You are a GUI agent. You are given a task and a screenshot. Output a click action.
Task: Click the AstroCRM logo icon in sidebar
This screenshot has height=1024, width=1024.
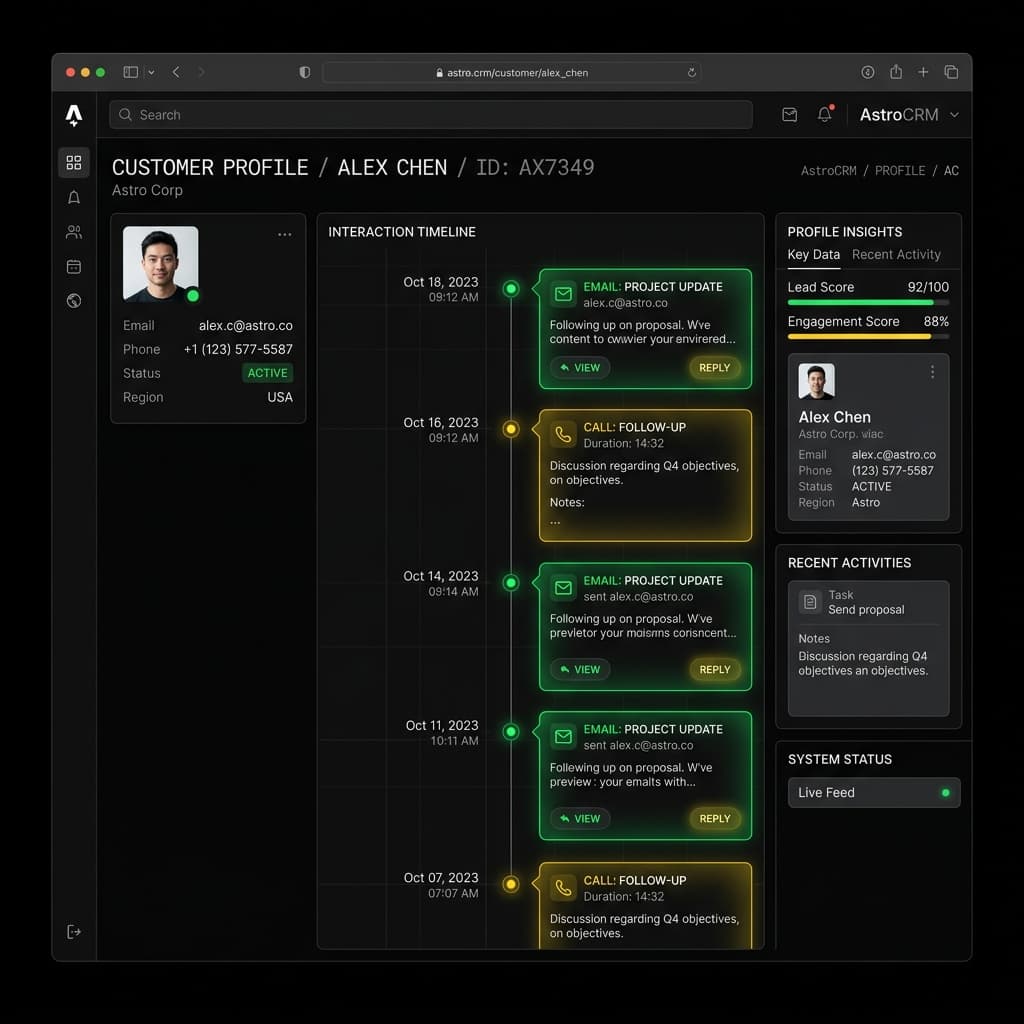(x=74, y=116)
